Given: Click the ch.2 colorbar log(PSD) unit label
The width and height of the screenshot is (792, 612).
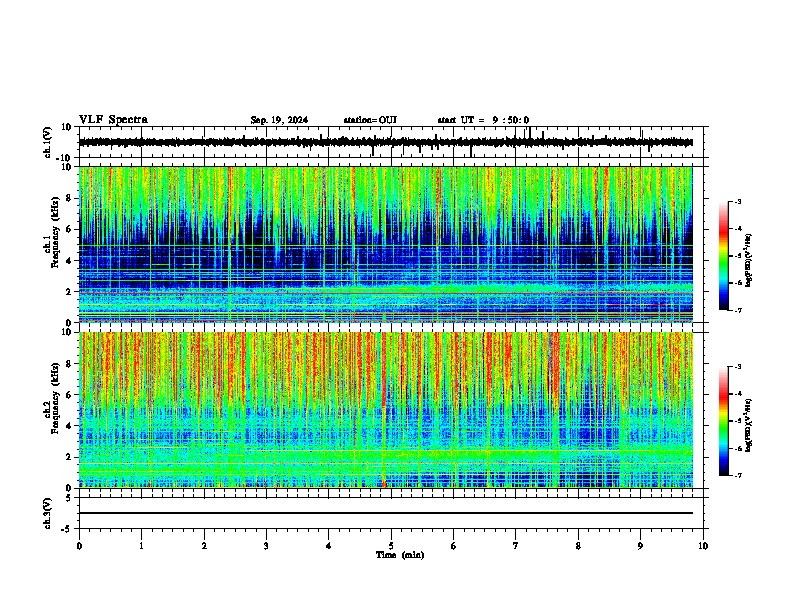Looking at the screenshot, I should pos(749,426).
